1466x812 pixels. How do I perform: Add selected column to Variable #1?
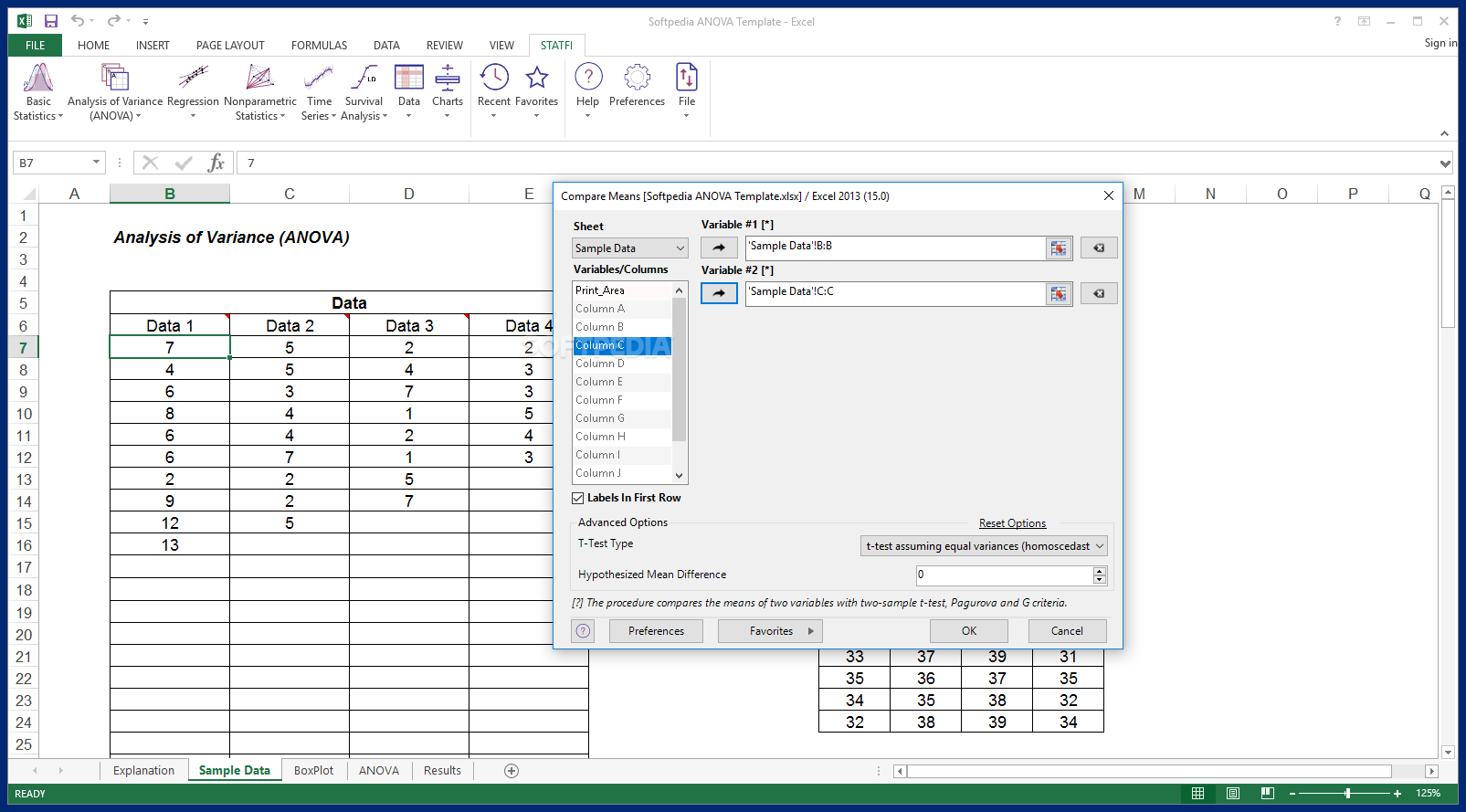click(x=719, y=248)
